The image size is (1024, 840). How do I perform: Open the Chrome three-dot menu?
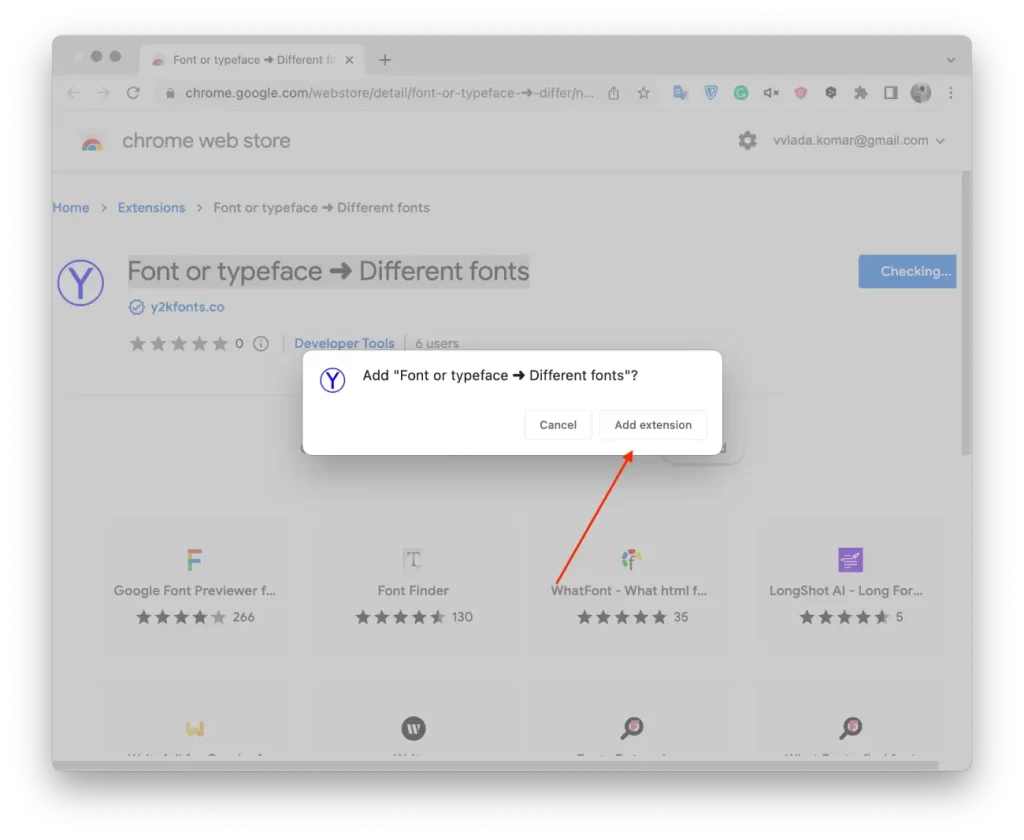click(951, 93)
